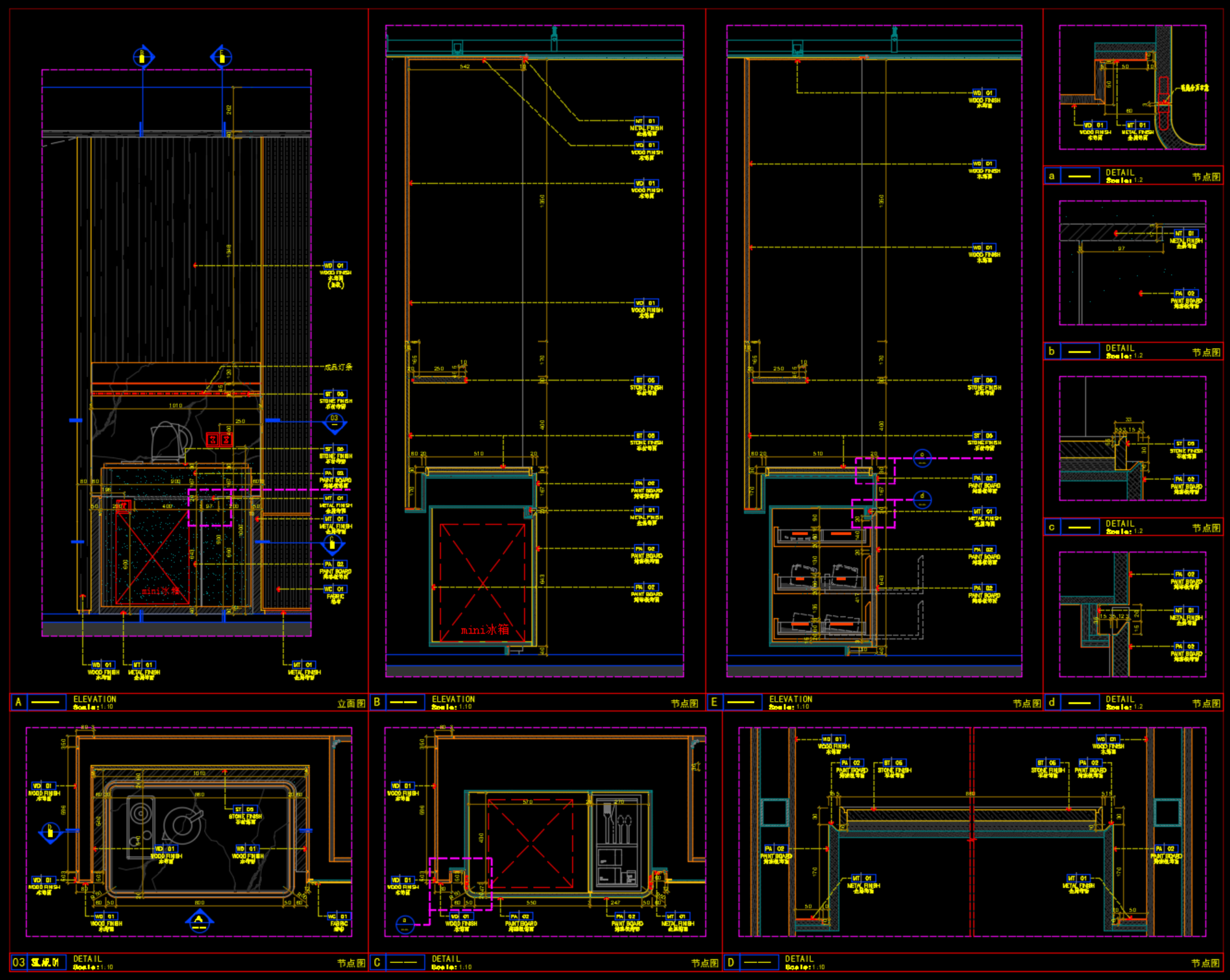Select the WC 01 FABRIC tag in elevation A
The height and width of the screenshot is (980, 1230).
point(336,593)
